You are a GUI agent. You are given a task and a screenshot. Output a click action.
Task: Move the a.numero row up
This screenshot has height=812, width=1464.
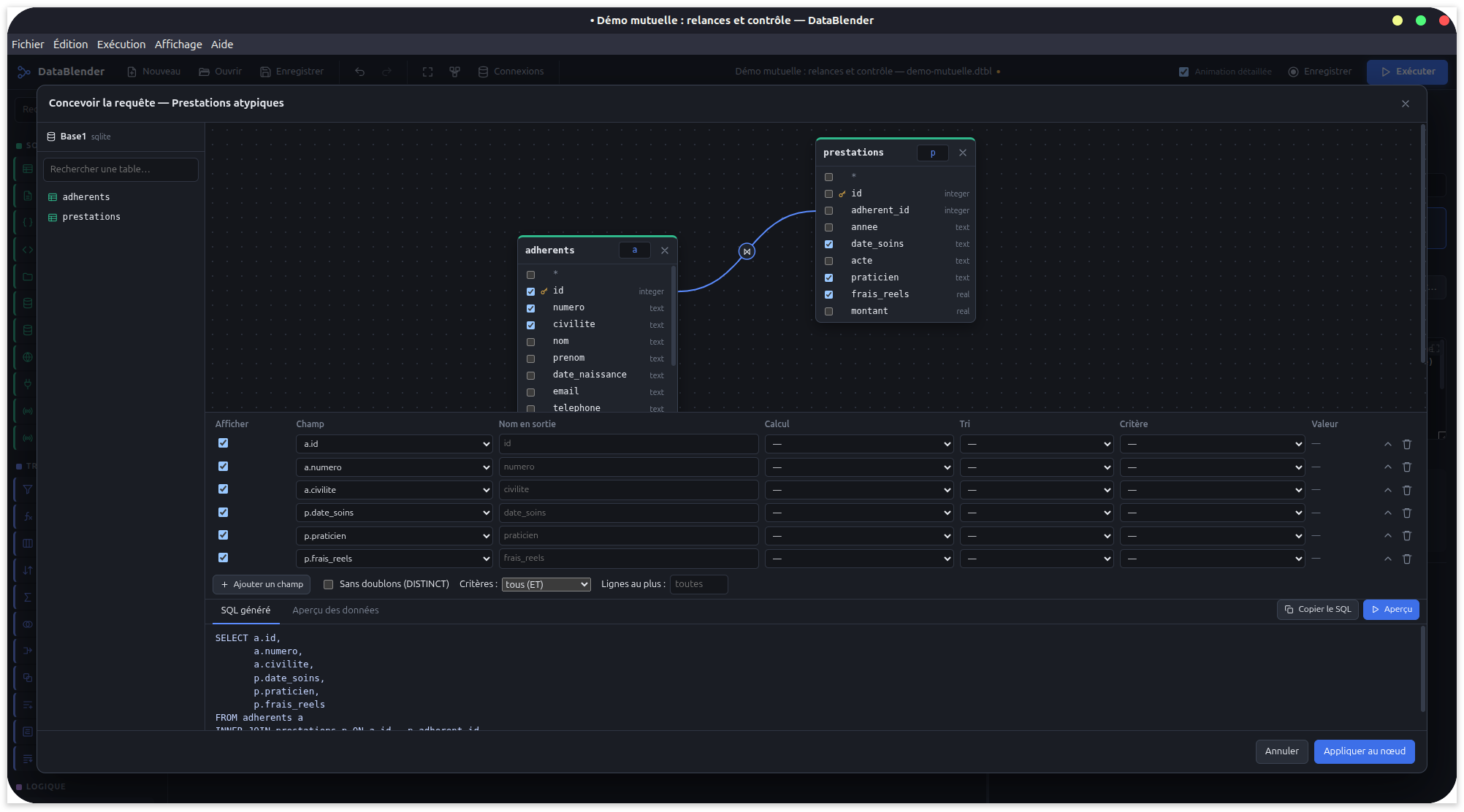[x=1387, y=467]
